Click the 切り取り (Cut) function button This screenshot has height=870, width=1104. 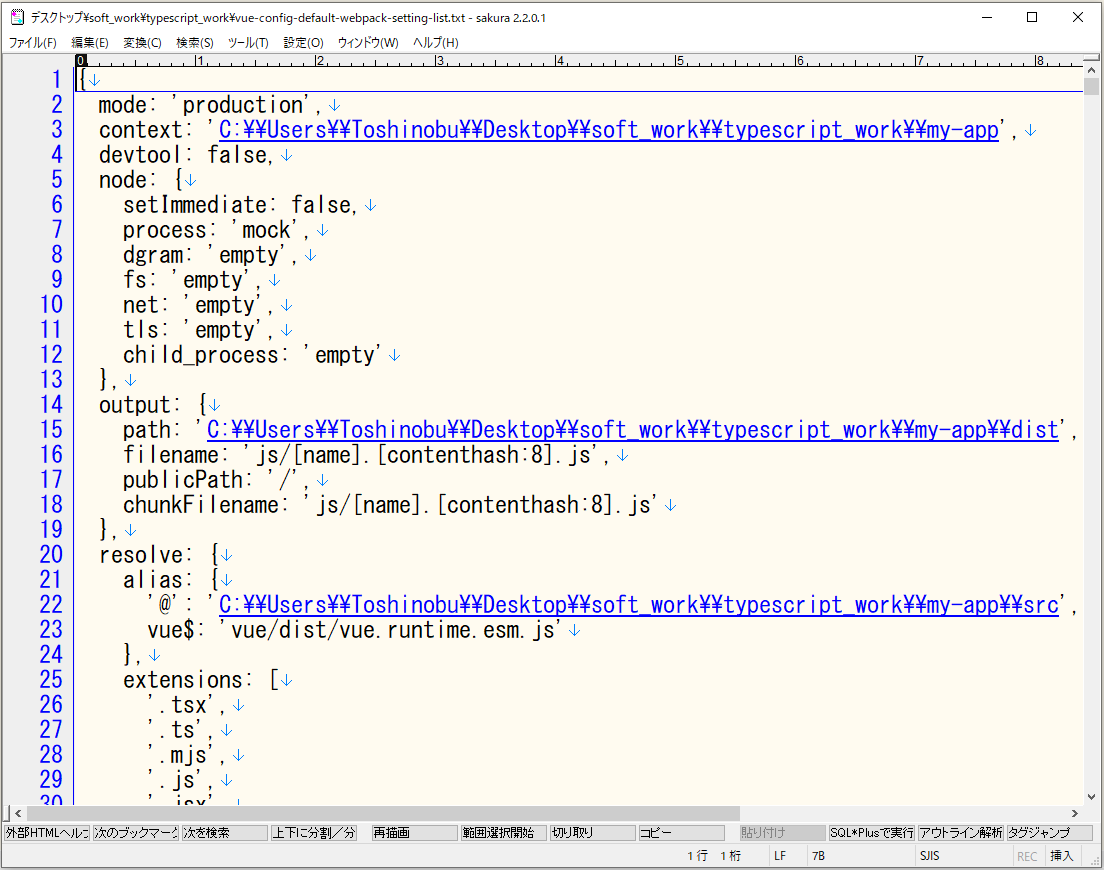tap(593, 831)
